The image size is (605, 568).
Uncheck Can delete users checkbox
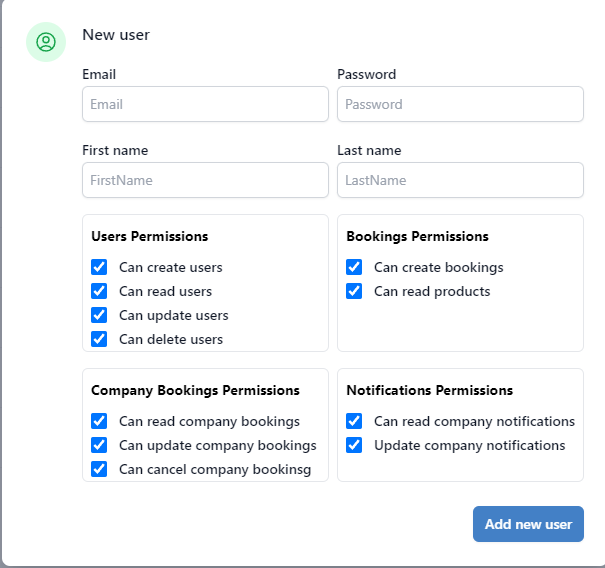pos(99,339)
